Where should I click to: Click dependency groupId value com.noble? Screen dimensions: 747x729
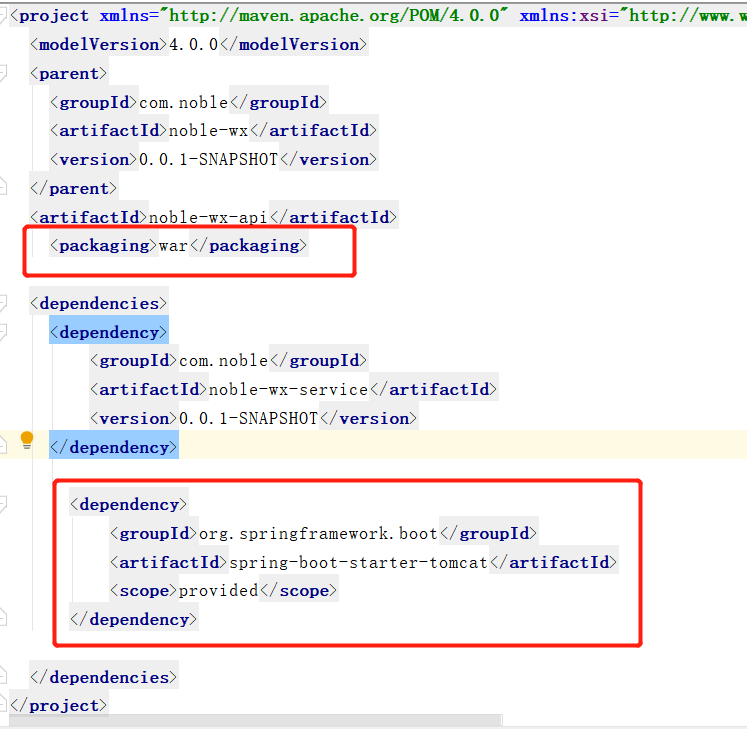click(223, 361)
